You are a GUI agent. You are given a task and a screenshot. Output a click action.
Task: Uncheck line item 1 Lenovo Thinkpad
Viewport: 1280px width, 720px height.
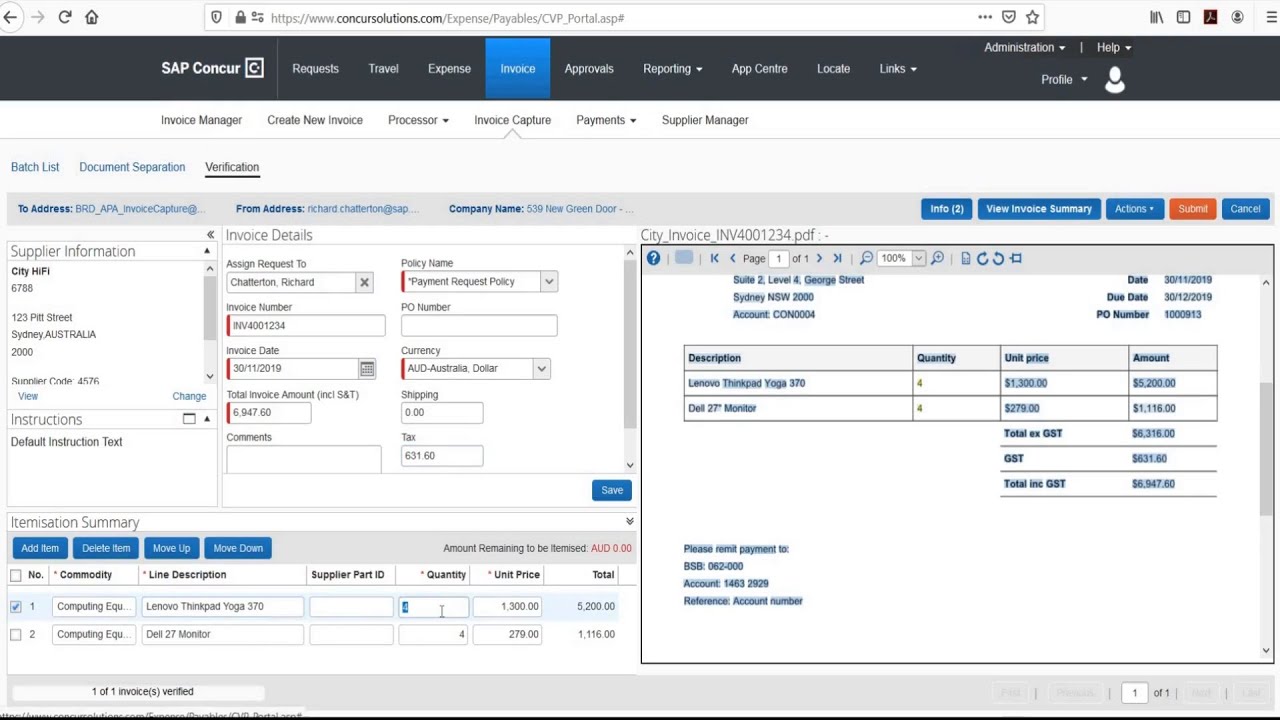pos(15,606)
